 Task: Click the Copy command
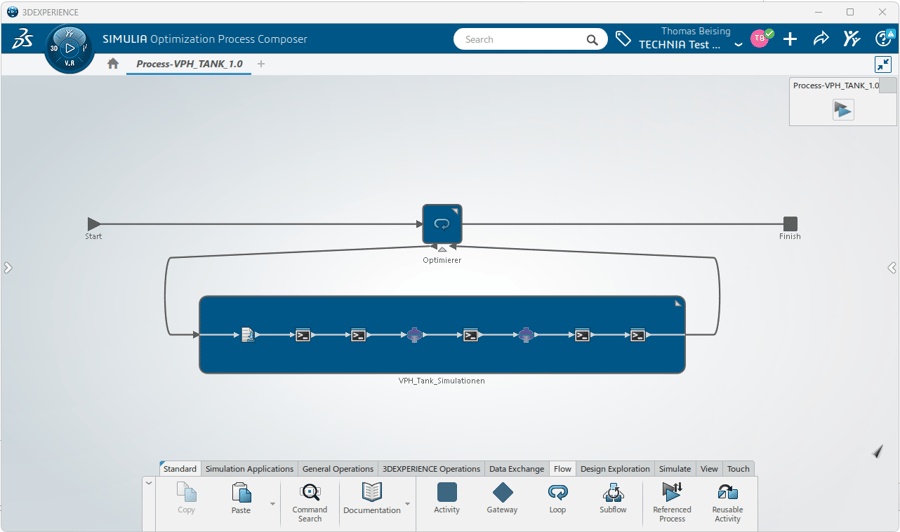tap(186, 498)
